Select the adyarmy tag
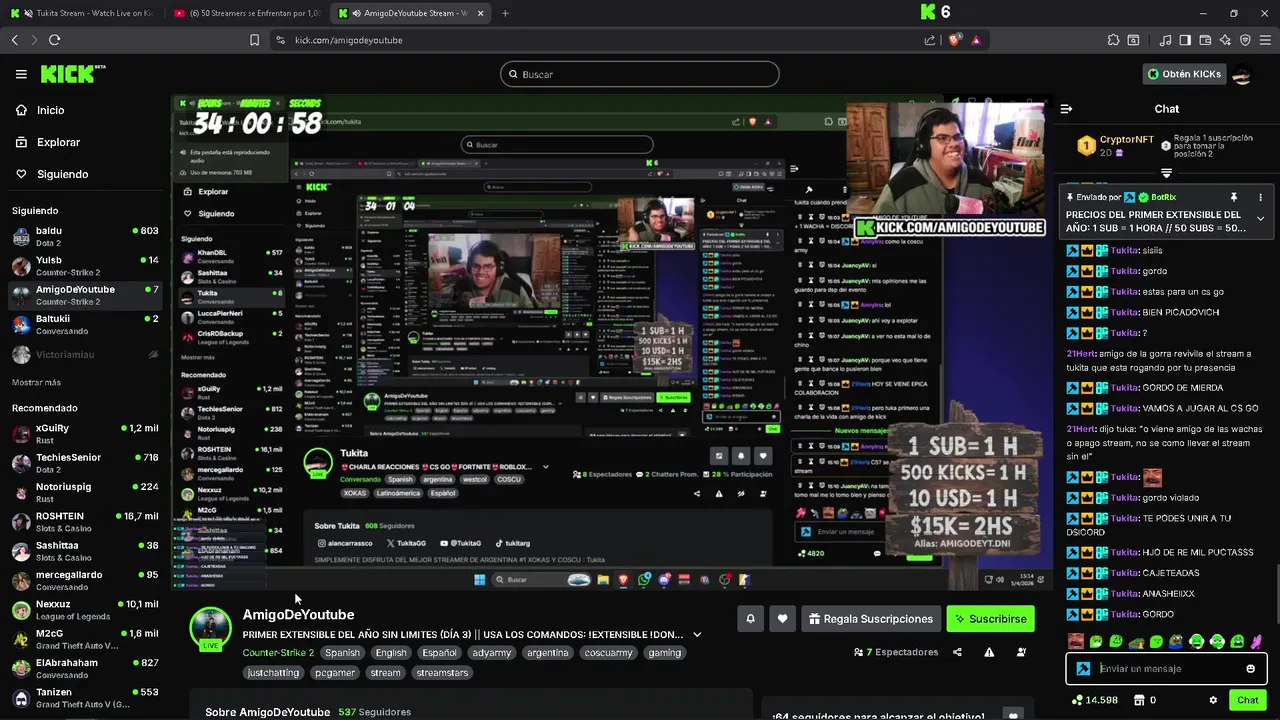Screen dimensions: 1280x720 pyautogui.click(x=491, y=653)
